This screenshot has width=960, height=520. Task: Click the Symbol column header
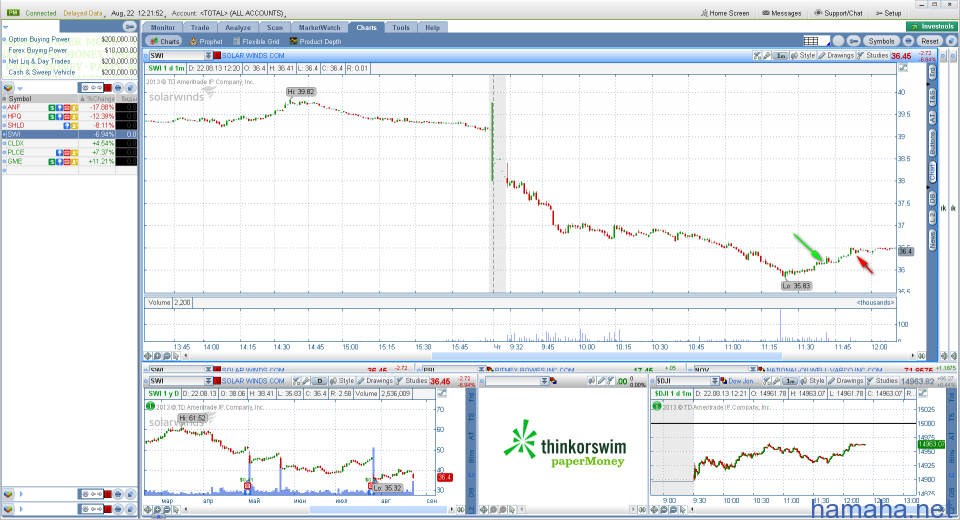pyautogui.click(x=42, y=99)
